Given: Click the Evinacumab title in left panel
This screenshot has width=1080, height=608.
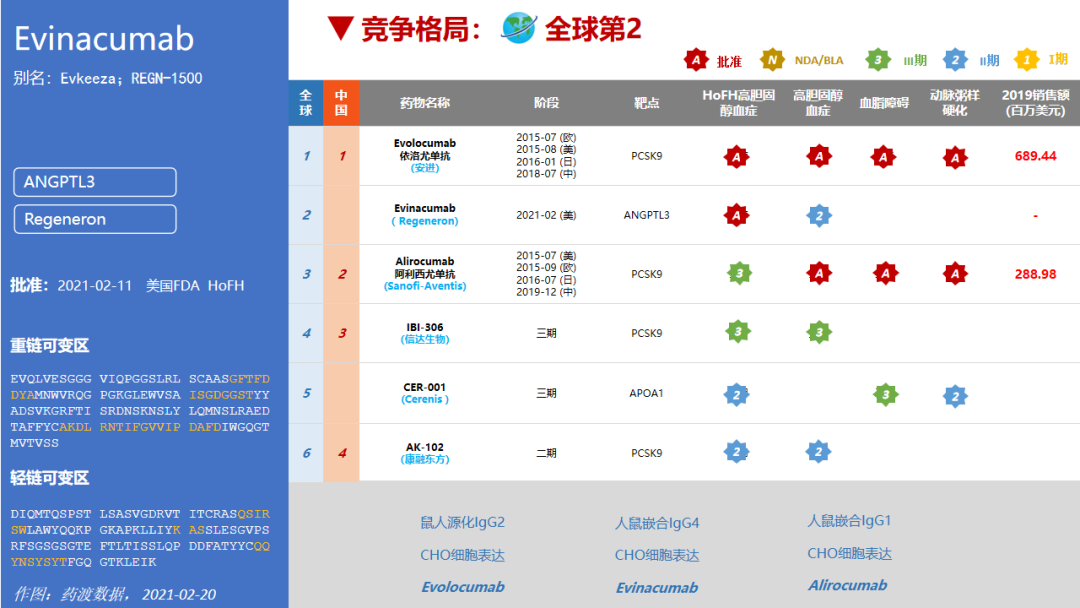Looking at the screenshot, I should click(x=104, y=39).
